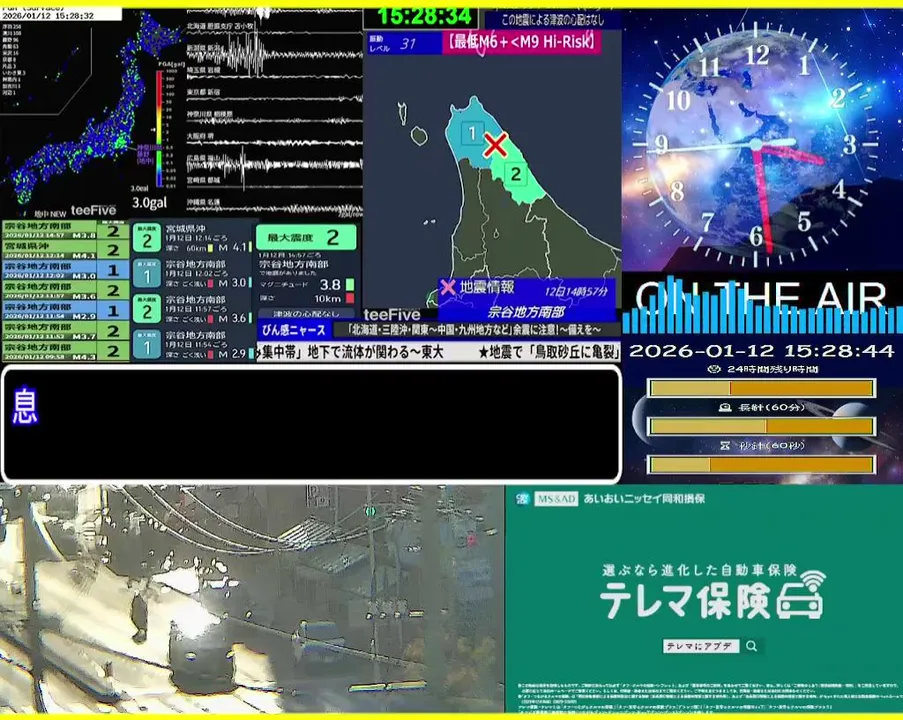Image resolution: width=903 pixels, height=720 pixels.
Task: Click the 沖縄県 名護 seismograph trace
Action: [x=275, y=207]
